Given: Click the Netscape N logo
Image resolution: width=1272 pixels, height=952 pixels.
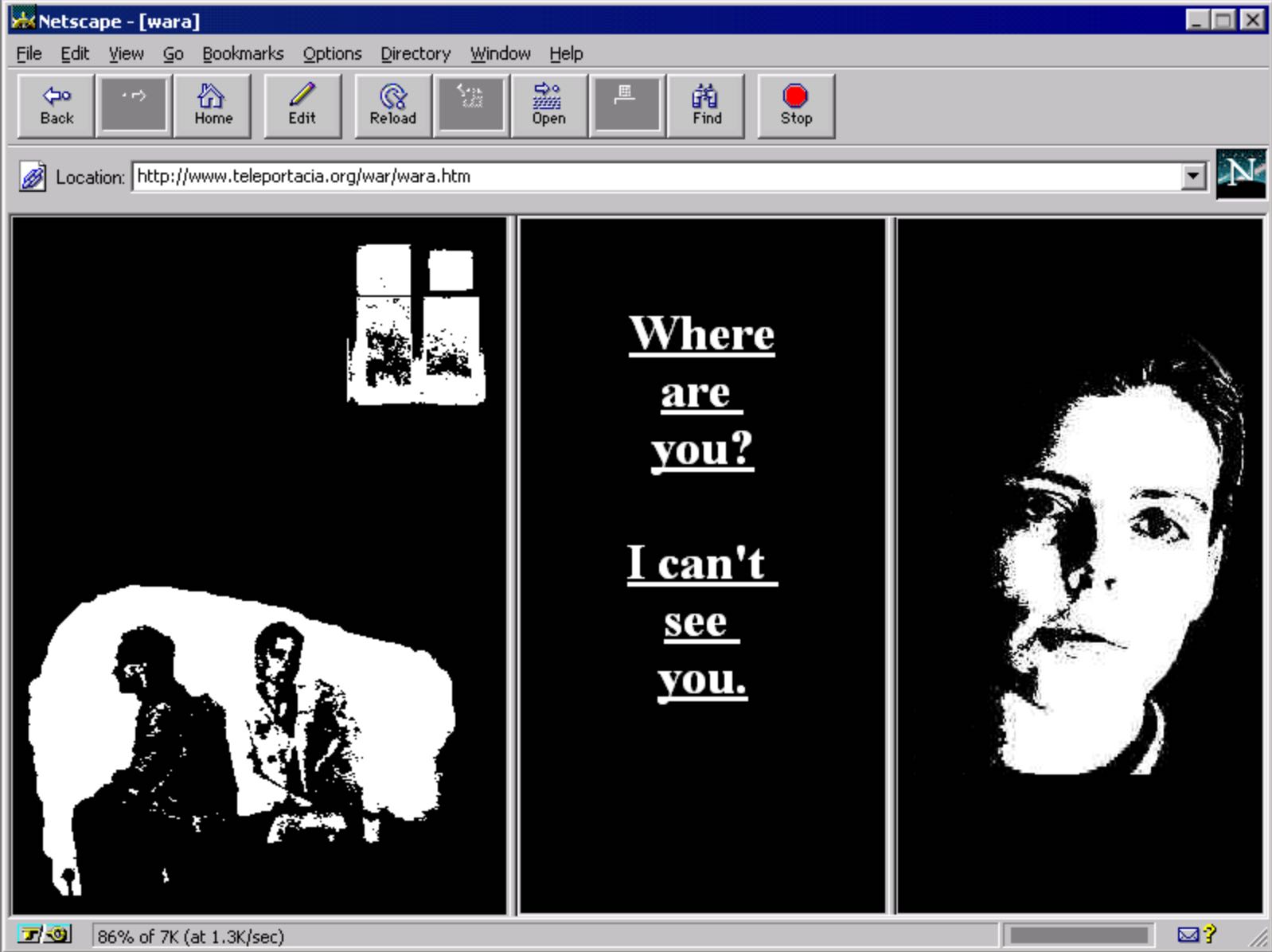Looking at the screenshot, I should 1240,174.
